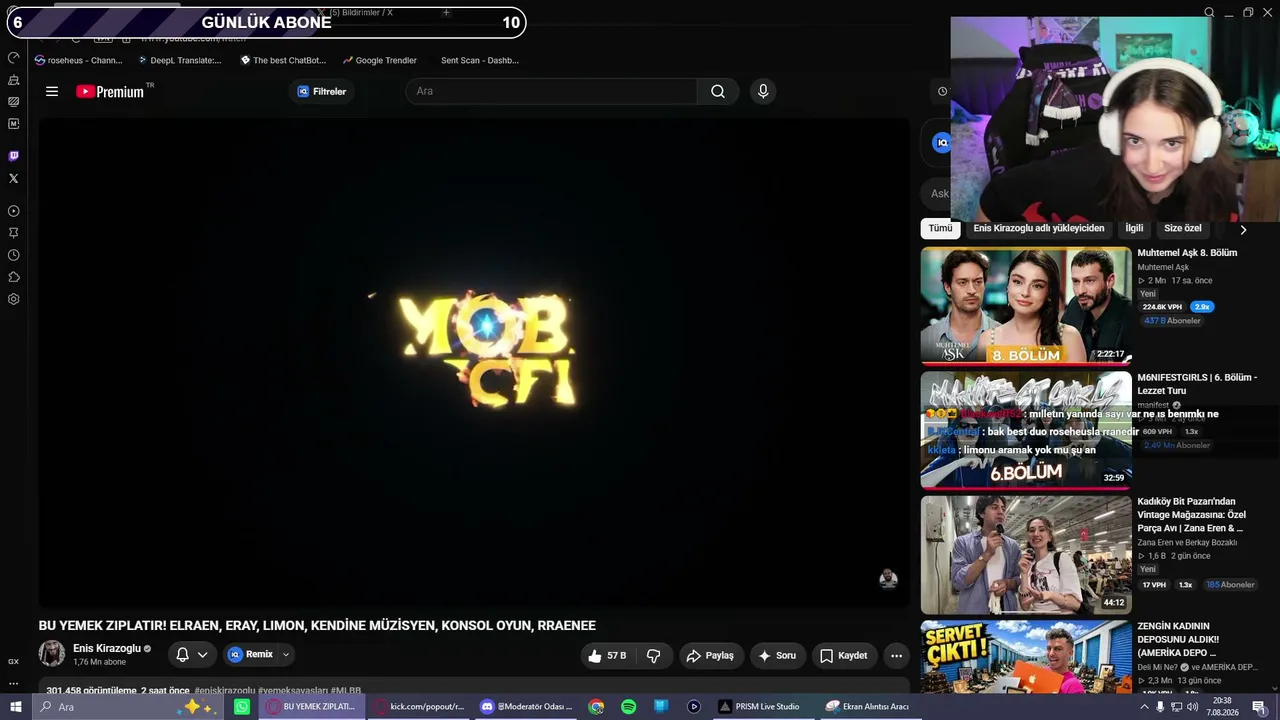Open Muhtemel Aşk 8. Bölüm thumbnail
1280x720 pixels.
(x=1026, y=306)
